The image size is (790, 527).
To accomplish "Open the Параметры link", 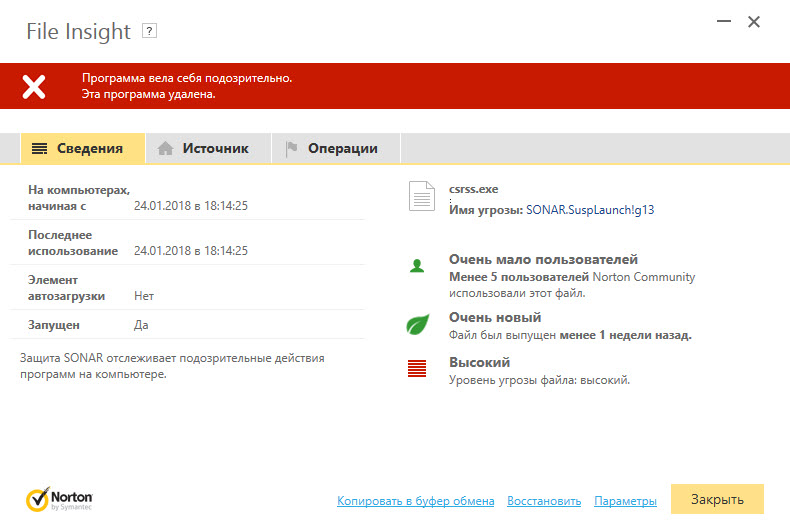I will point(625,501).
